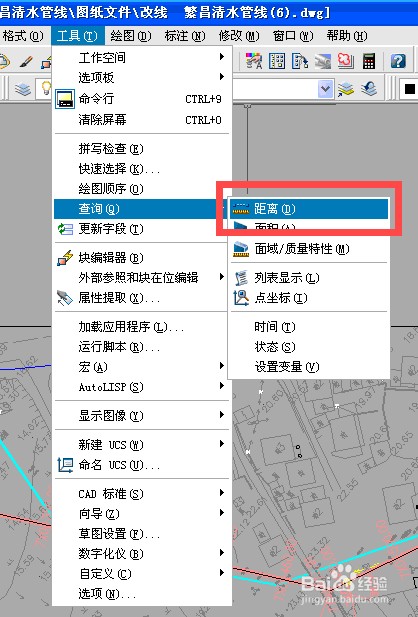Open the 窗口(W) menu
This screenshot has width=418, height=617.
pyautogui.click(x=293, y=36)
